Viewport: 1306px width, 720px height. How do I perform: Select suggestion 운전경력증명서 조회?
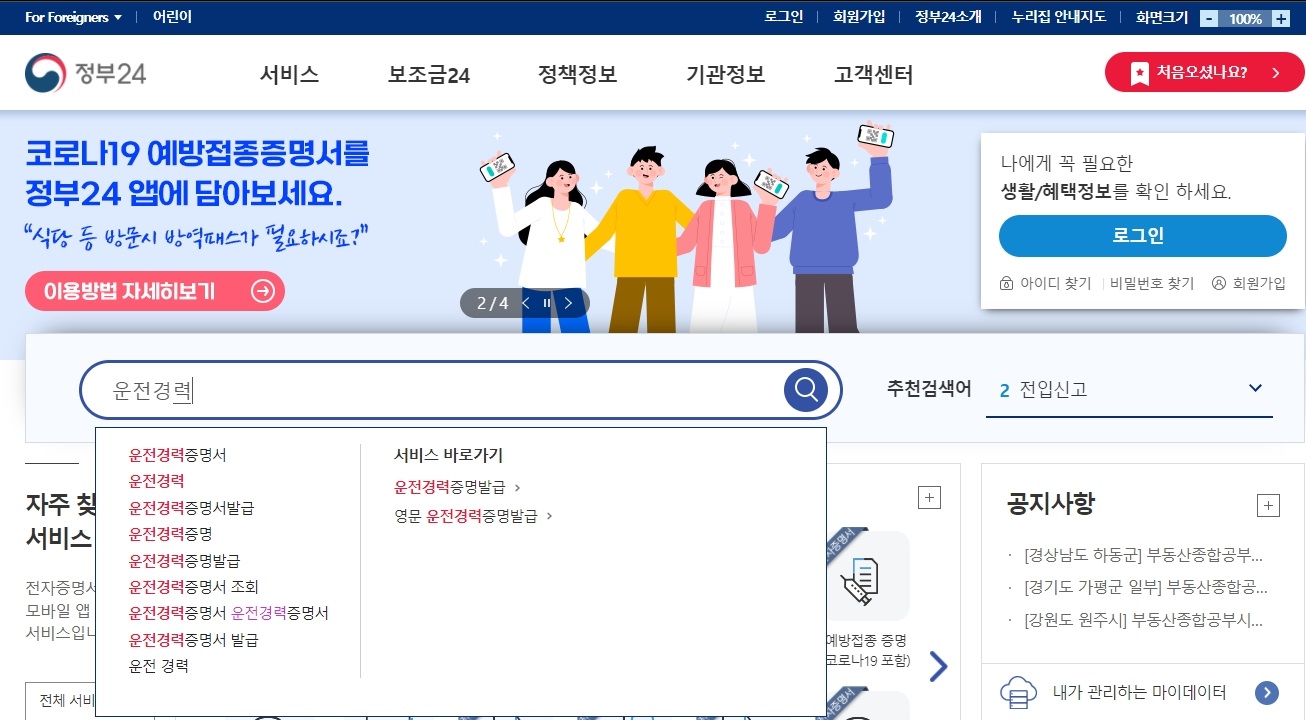pyautogui.click(x=194, y=587)
